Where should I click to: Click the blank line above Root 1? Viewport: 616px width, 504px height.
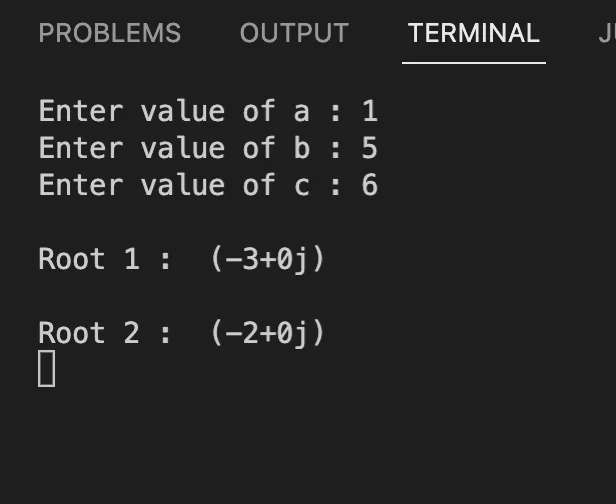[200, 222]
